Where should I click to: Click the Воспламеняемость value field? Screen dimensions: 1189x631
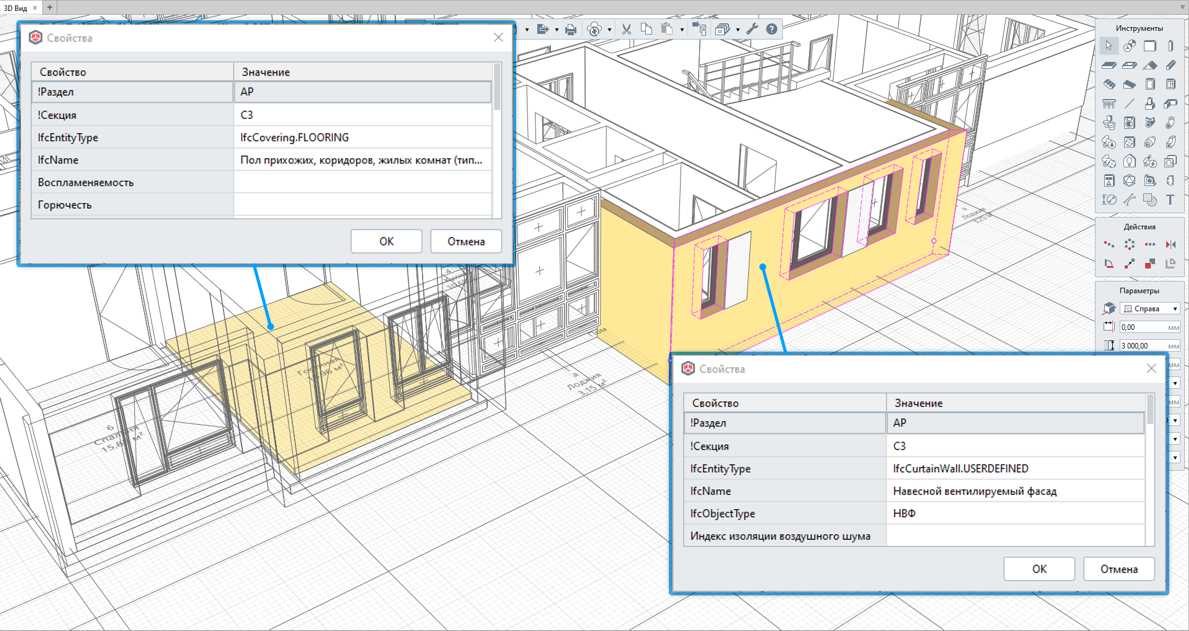tap(362, 182)
